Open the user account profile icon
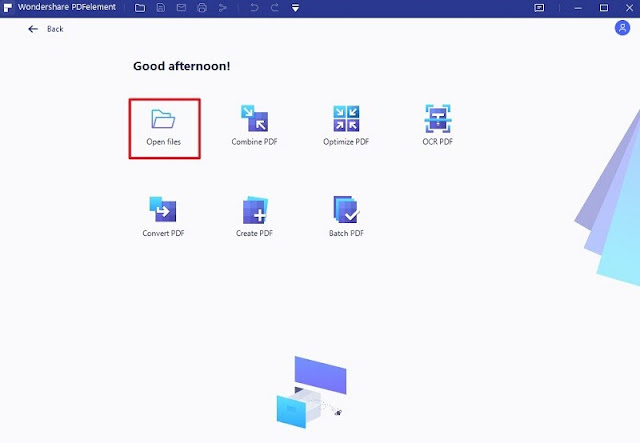This screenshot has height=443, width=640. click(x=622, y=28)
